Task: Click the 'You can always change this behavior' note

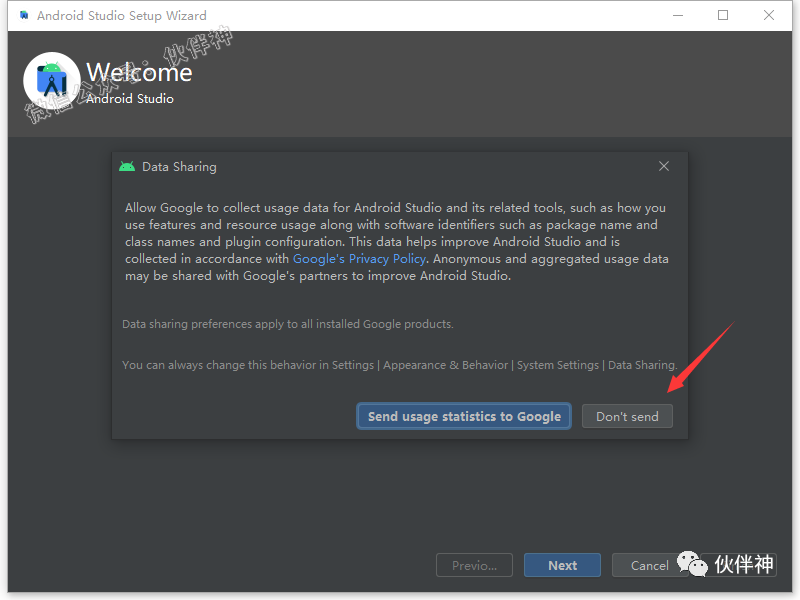Action: point(399,365)
